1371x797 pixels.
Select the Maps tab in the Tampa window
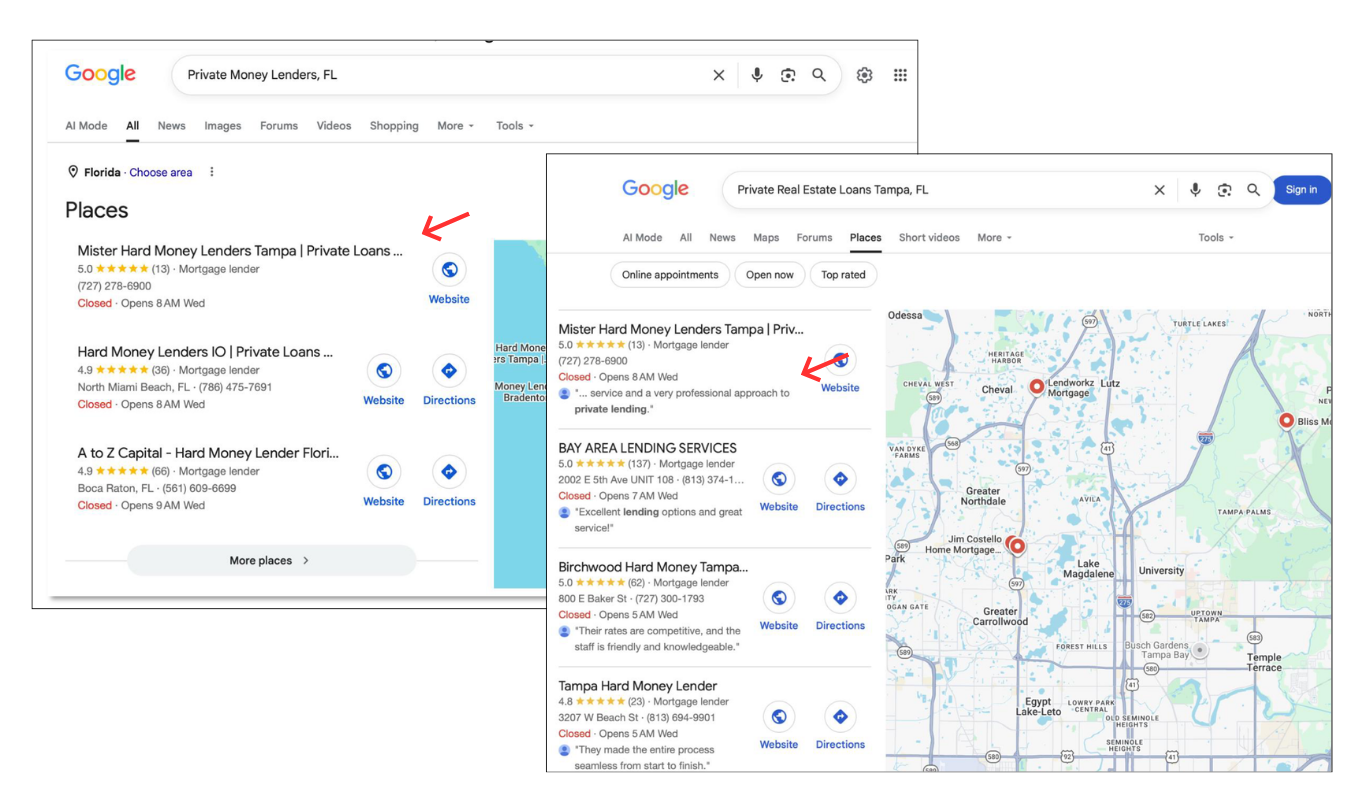(766, 238)
